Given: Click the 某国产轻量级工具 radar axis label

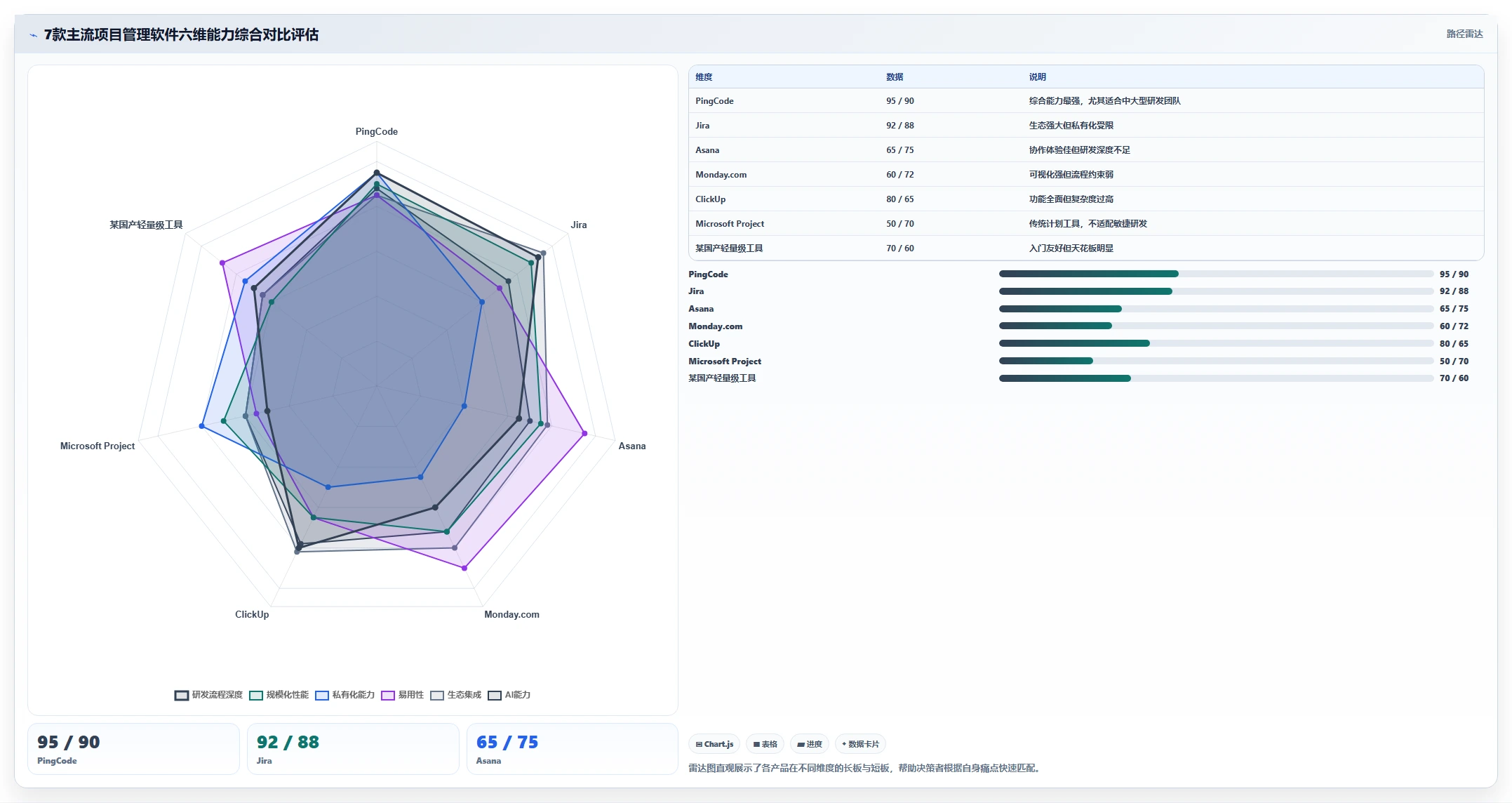Looking at the screenshot, I should click(x=146, y=225).
